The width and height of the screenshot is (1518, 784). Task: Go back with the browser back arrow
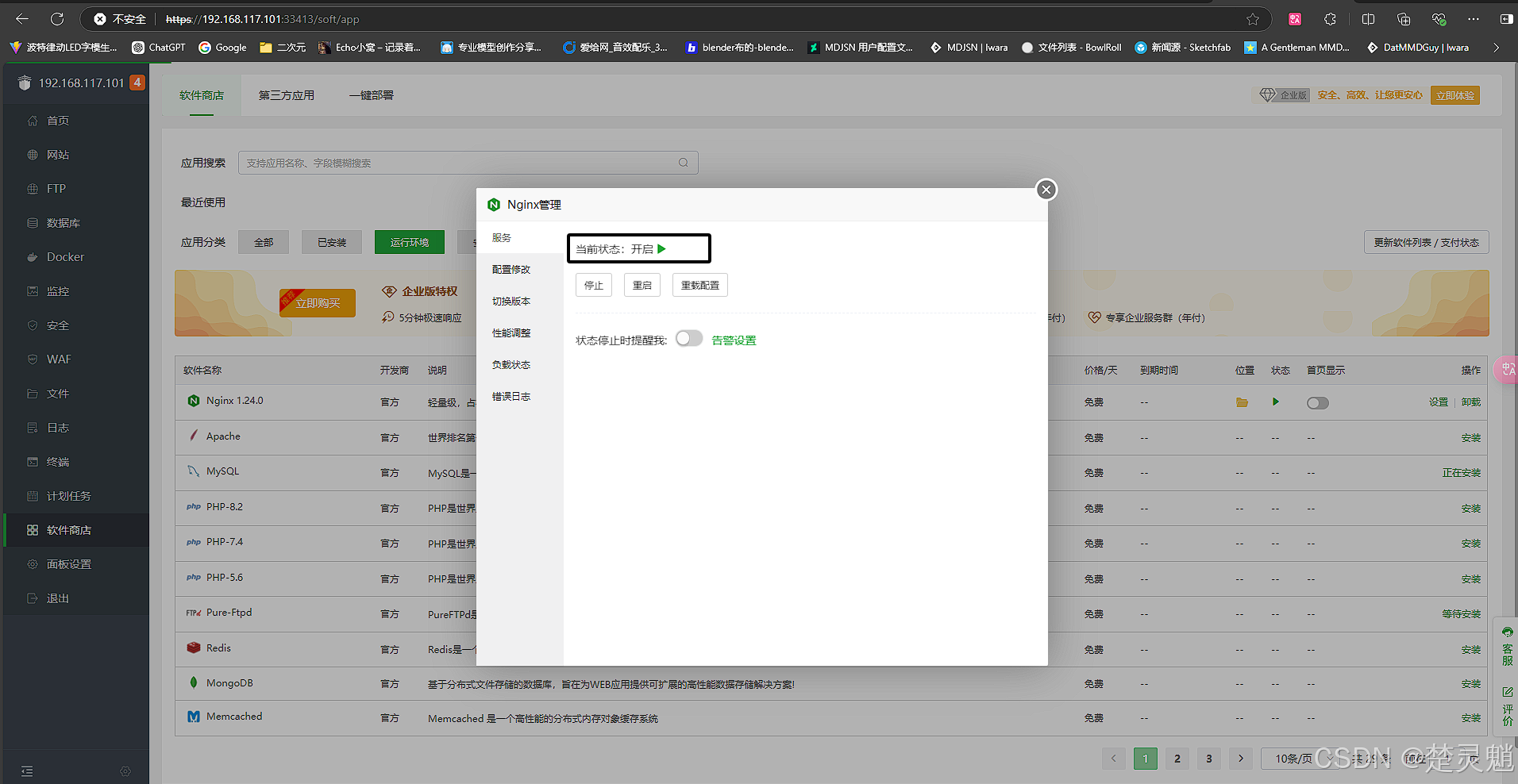(x=22, y=19)
